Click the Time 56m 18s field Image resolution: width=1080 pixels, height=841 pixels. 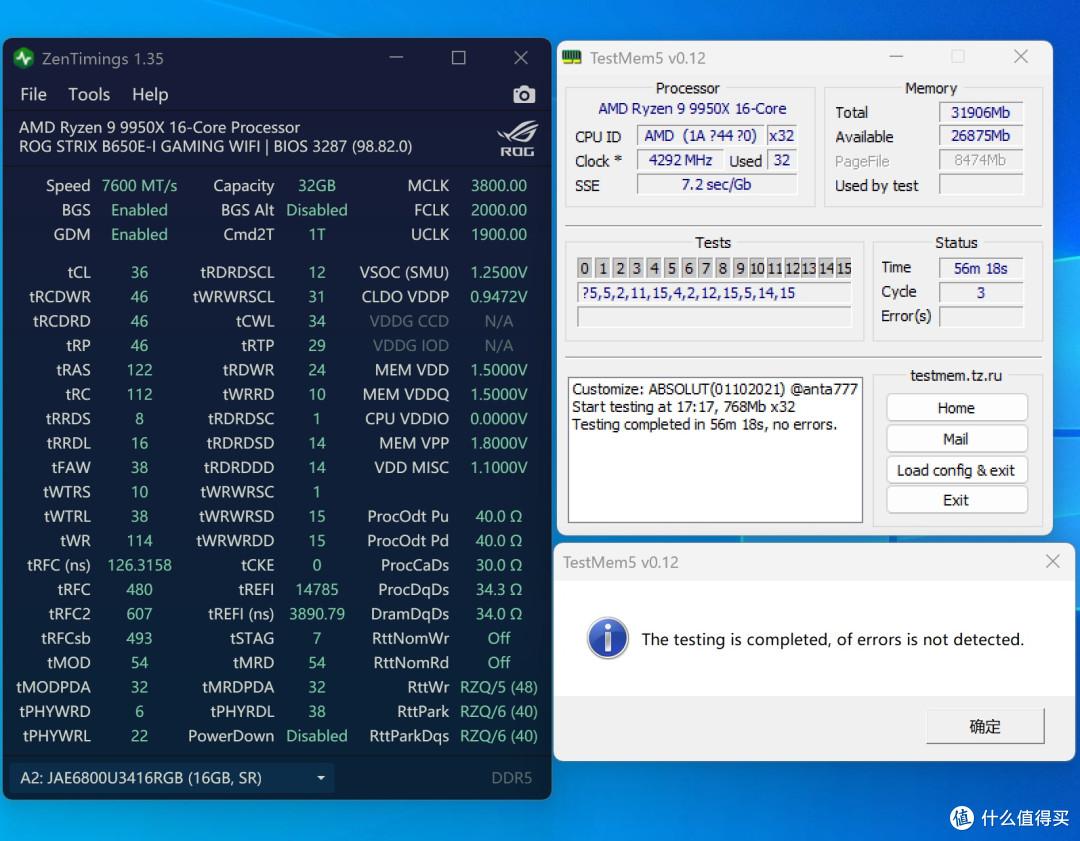coord(981,268)
